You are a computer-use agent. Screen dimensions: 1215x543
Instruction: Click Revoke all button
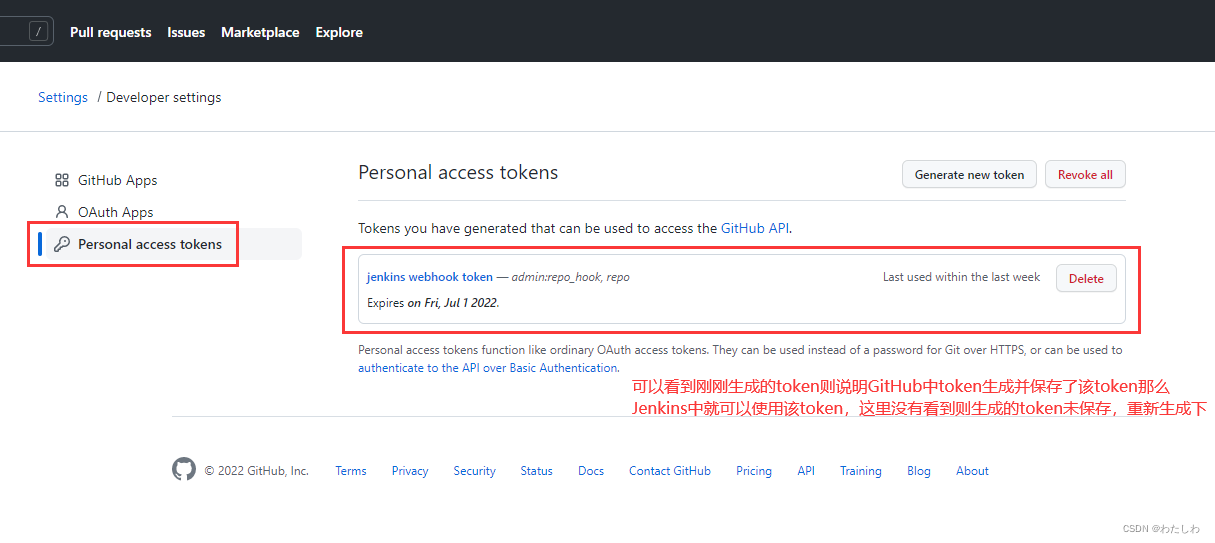(1085, 174)
